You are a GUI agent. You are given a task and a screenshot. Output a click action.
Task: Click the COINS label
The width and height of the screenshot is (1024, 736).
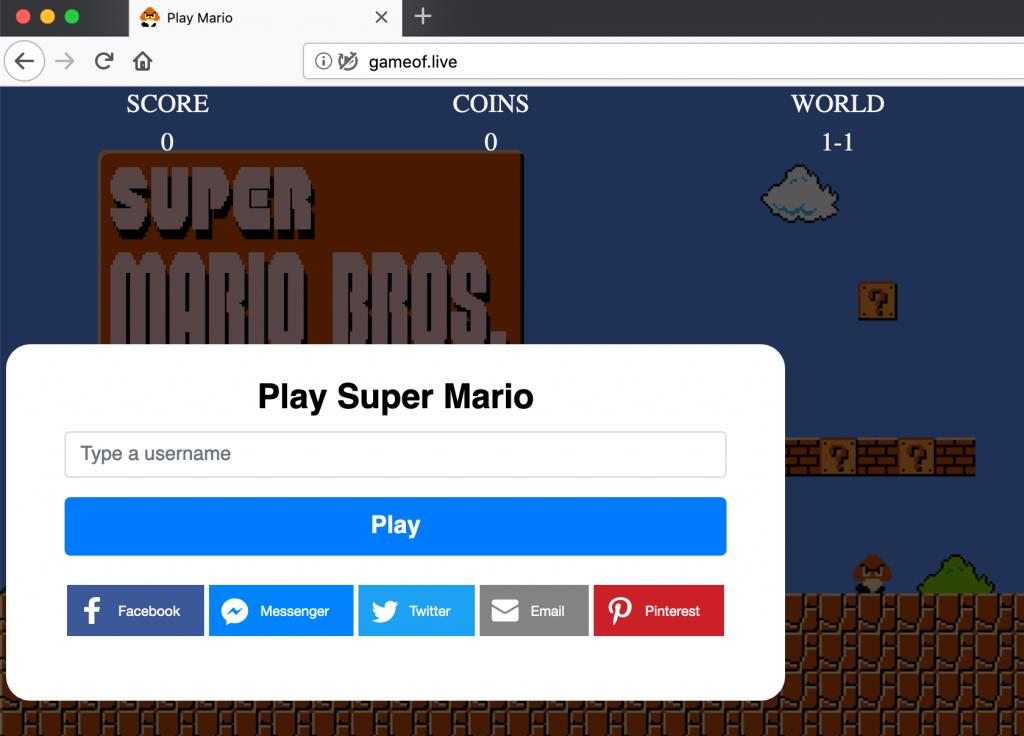[490, 104]
